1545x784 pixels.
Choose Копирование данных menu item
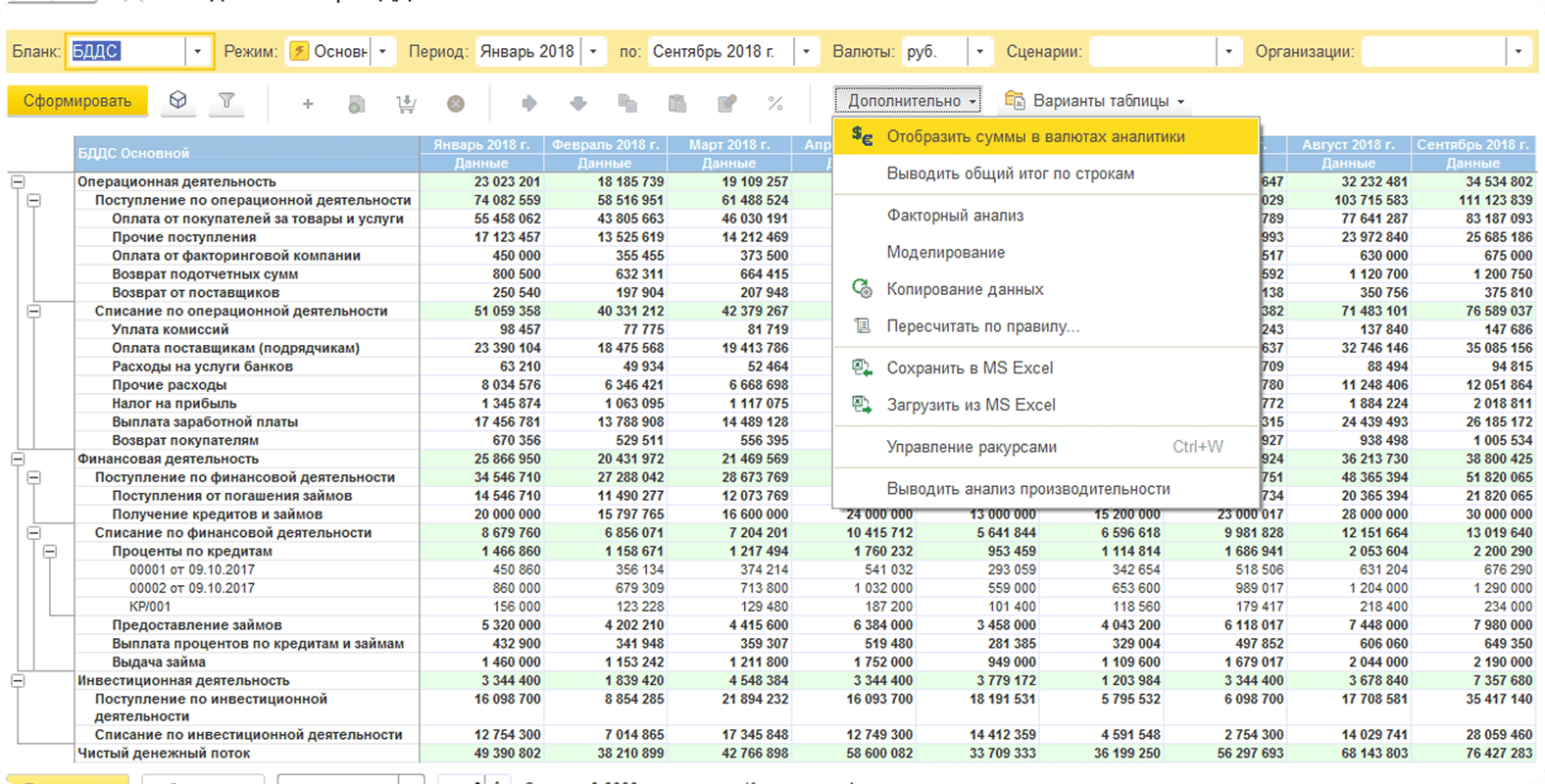[x=1045, y=289]
